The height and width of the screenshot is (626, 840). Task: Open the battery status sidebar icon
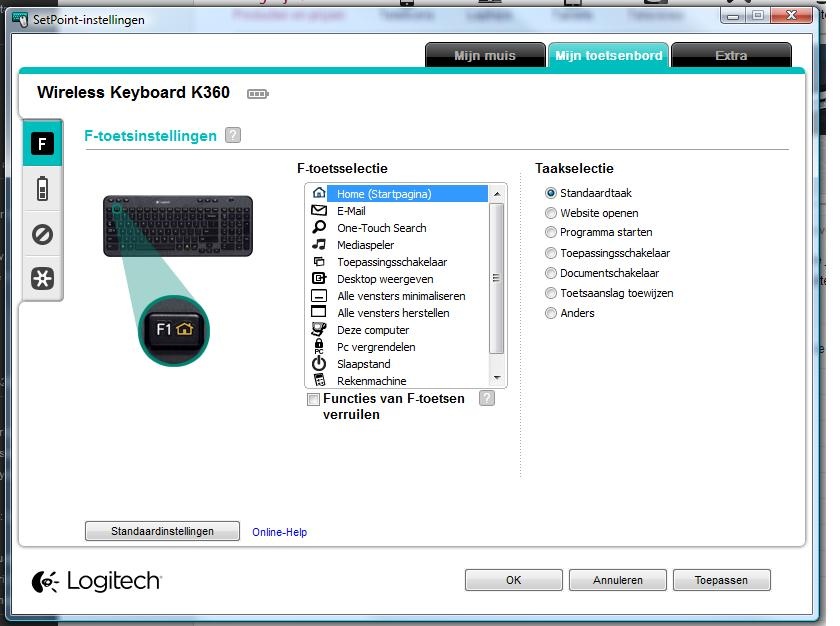click(x=42, y=188)
